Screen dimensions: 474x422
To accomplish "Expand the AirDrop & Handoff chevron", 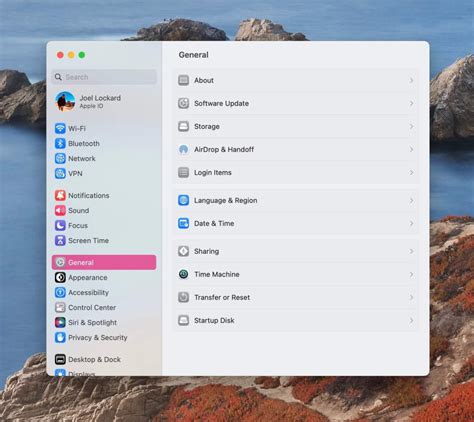I will coord(411,149).
